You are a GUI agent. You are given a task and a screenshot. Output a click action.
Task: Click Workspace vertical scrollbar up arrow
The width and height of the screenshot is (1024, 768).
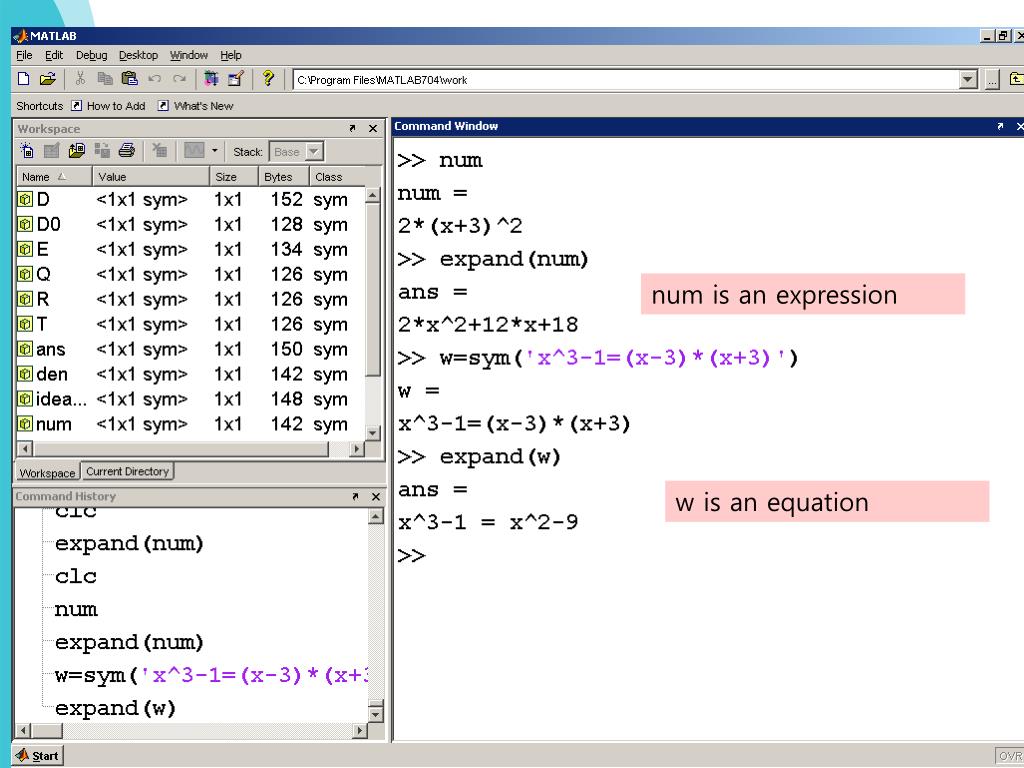coord(372,195)
